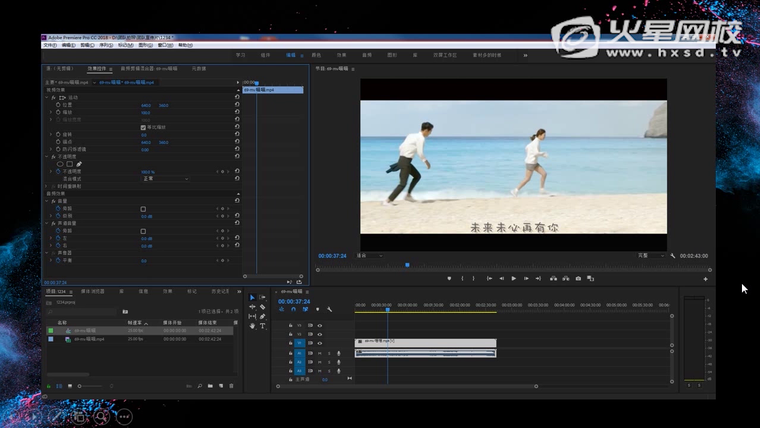Open the blend mode dropdown
760x428 pixels.
pos(165,179)
